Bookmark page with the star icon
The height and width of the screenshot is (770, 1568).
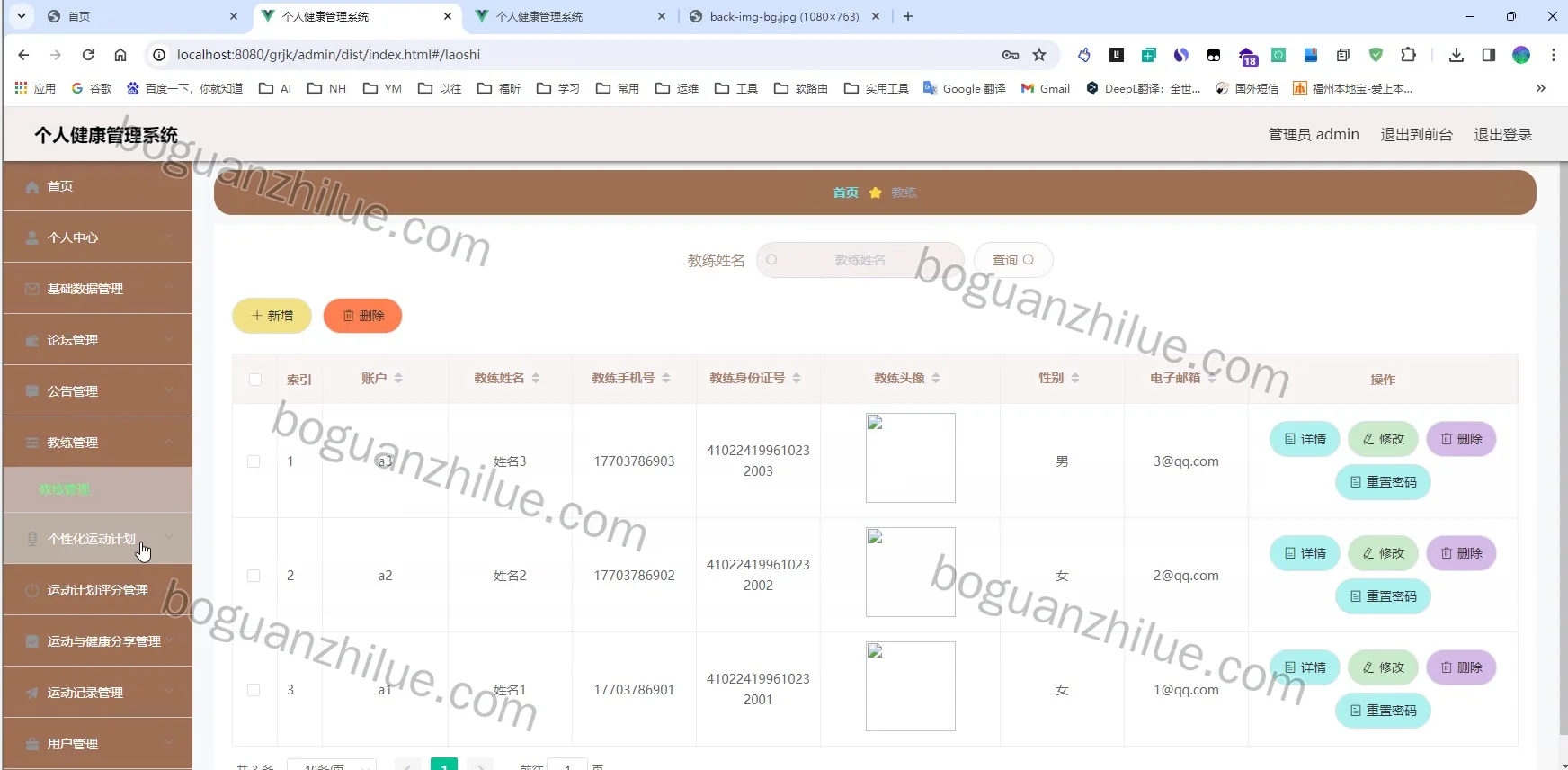point(1039,55)
